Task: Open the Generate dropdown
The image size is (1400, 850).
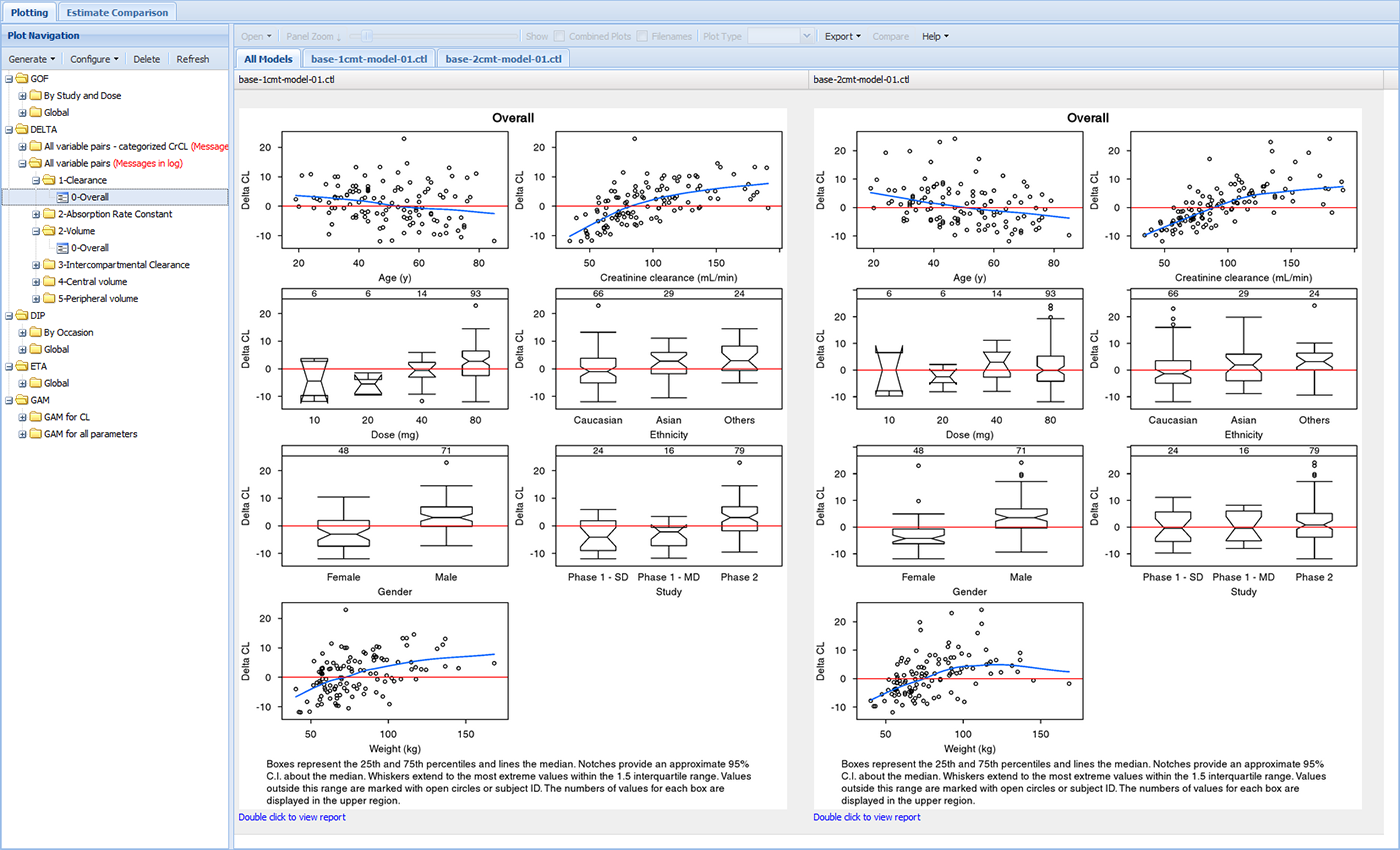Action: click(x=31, y=58)
